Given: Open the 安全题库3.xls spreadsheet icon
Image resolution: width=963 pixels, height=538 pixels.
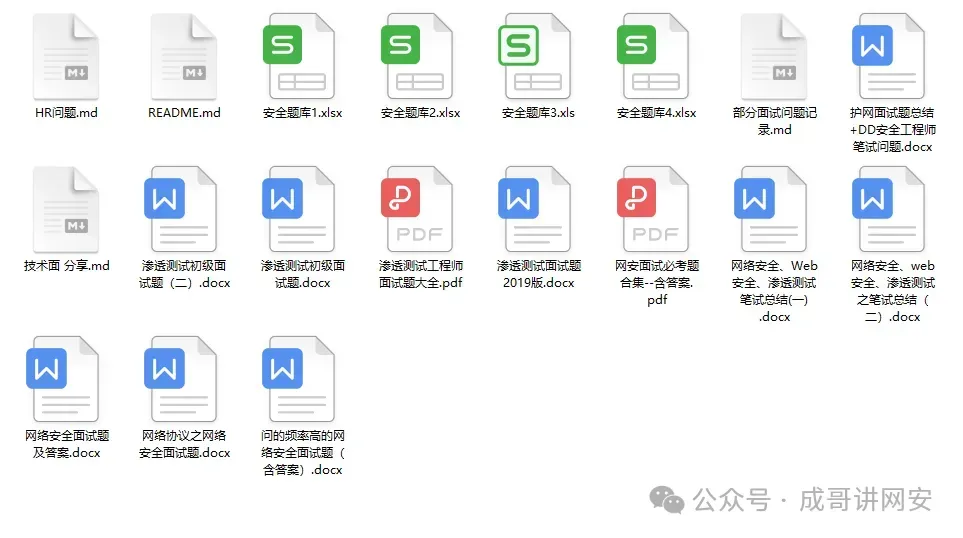Looking at the screenshot, I should (534, 57).
